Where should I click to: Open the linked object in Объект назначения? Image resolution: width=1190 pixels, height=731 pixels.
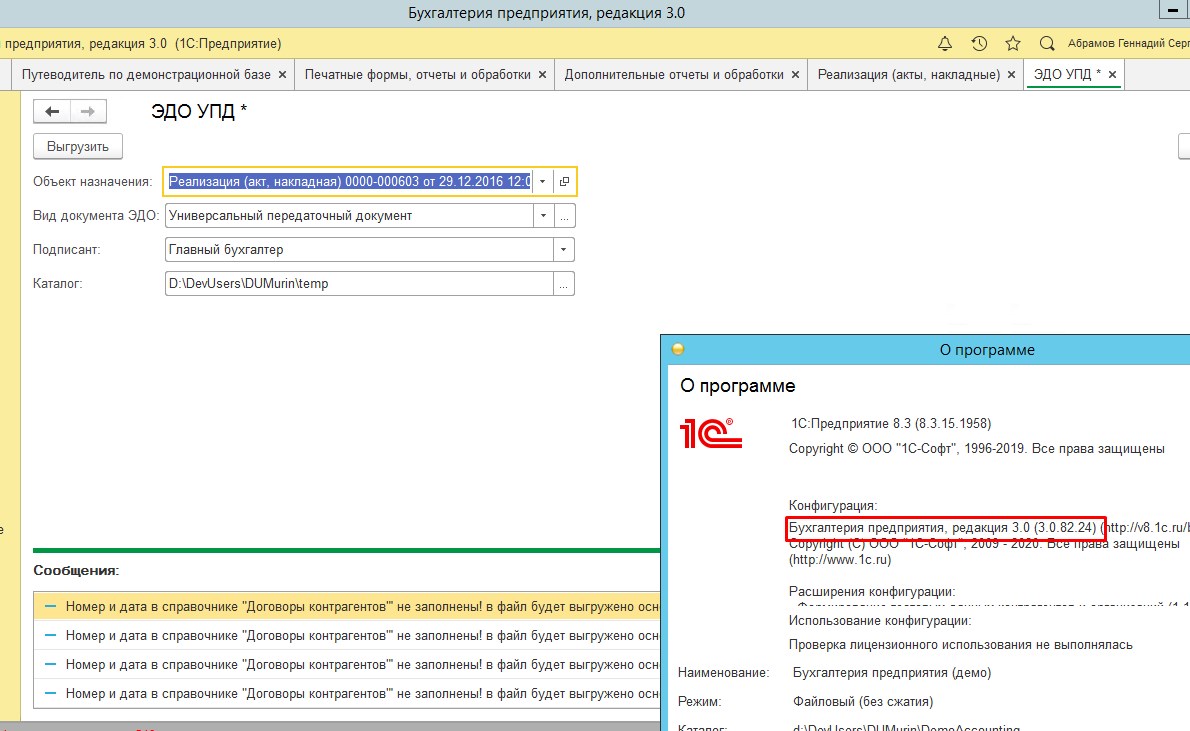pos(564,181)
